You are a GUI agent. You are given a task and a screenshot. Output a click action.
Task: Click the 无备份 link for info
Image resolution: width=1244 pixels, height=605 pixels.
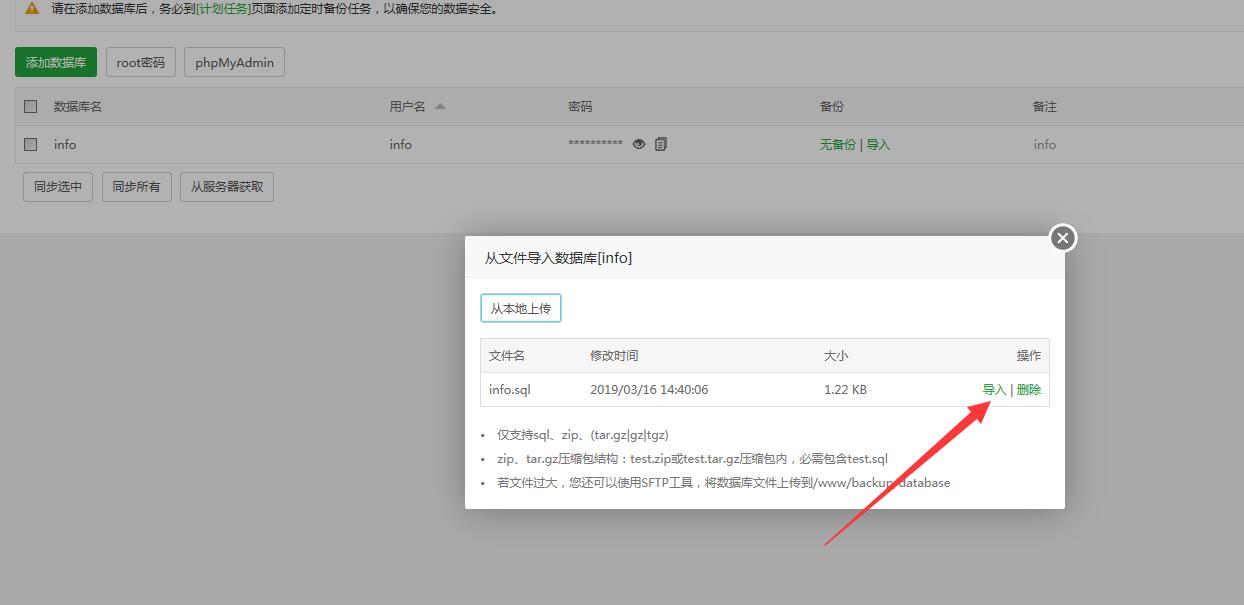click(837, 144)
